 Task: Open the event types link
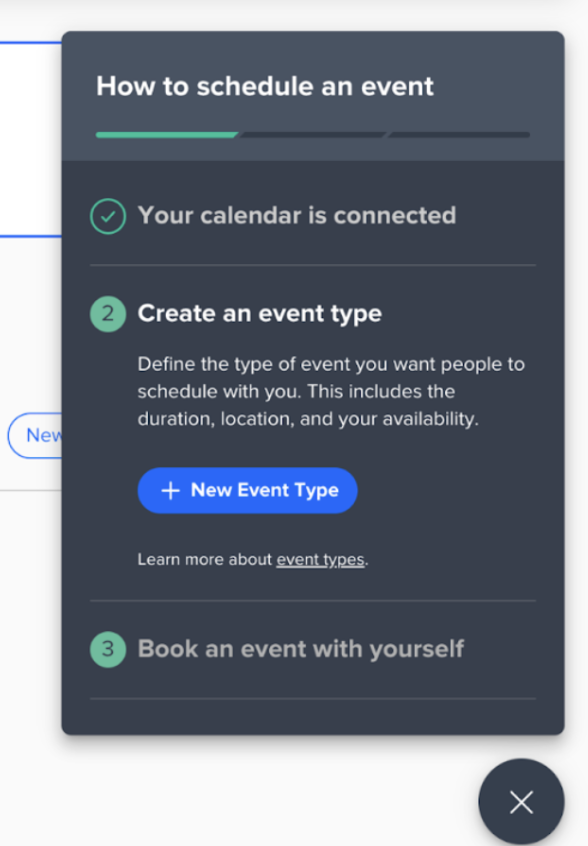[320, 559]
